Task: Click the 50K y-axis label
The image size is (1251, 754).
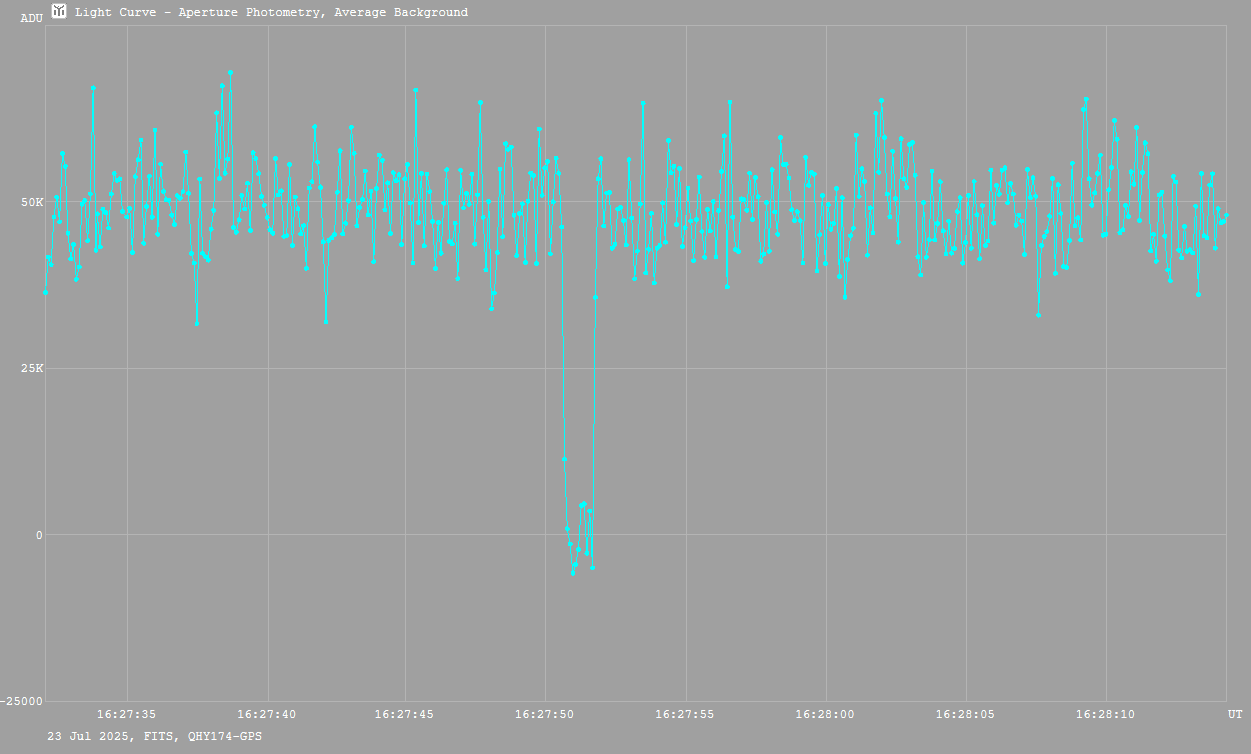Action: (32, 202)
